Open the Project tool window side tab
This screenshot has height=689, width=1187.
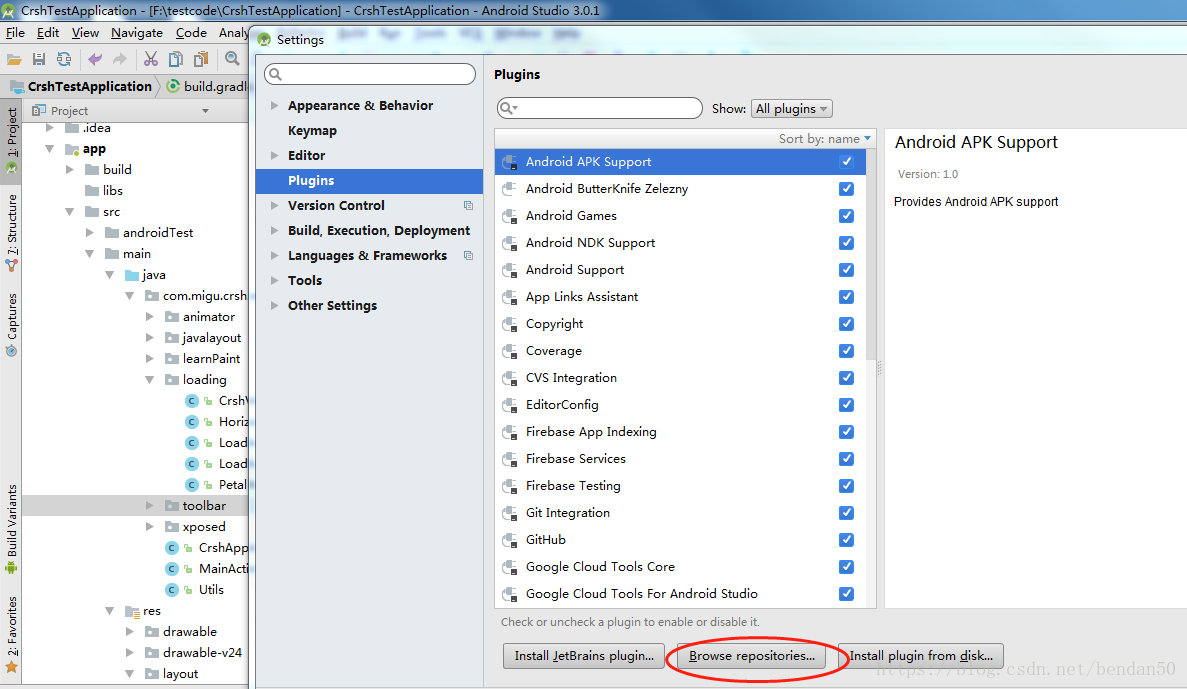[11, 140]
